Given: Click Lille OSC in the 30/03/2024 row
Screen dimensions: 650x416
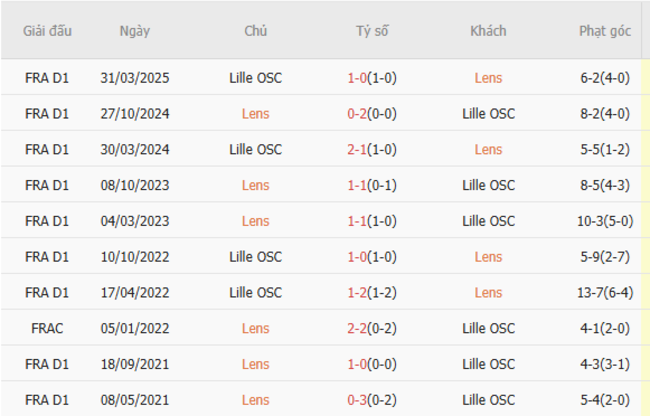Looking at the screenshot, I should tap(255, 150).
